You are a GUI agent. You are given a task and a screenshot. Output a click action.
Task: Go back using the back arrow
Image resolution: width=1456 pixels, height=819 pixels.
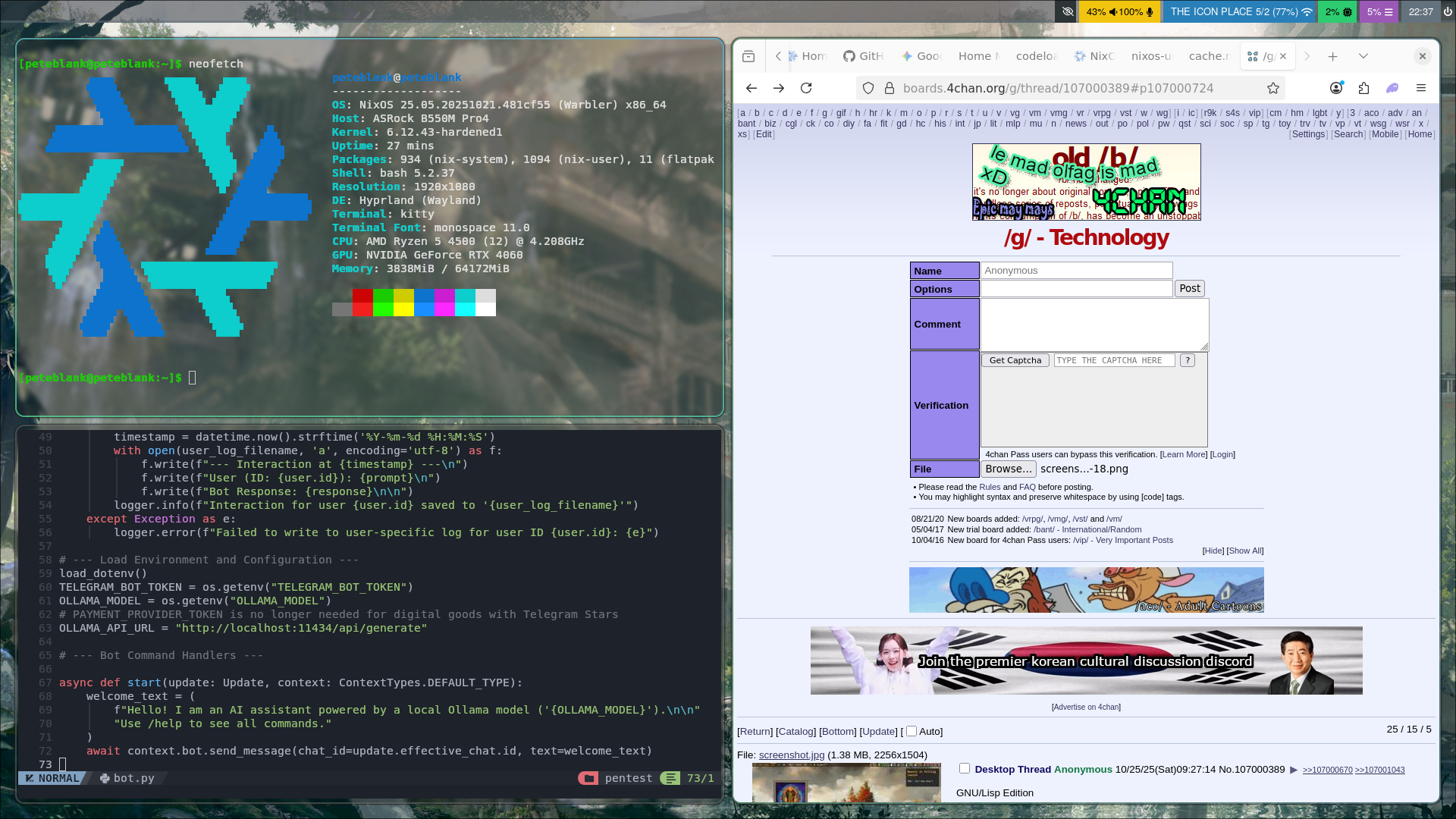pos(751,88)
